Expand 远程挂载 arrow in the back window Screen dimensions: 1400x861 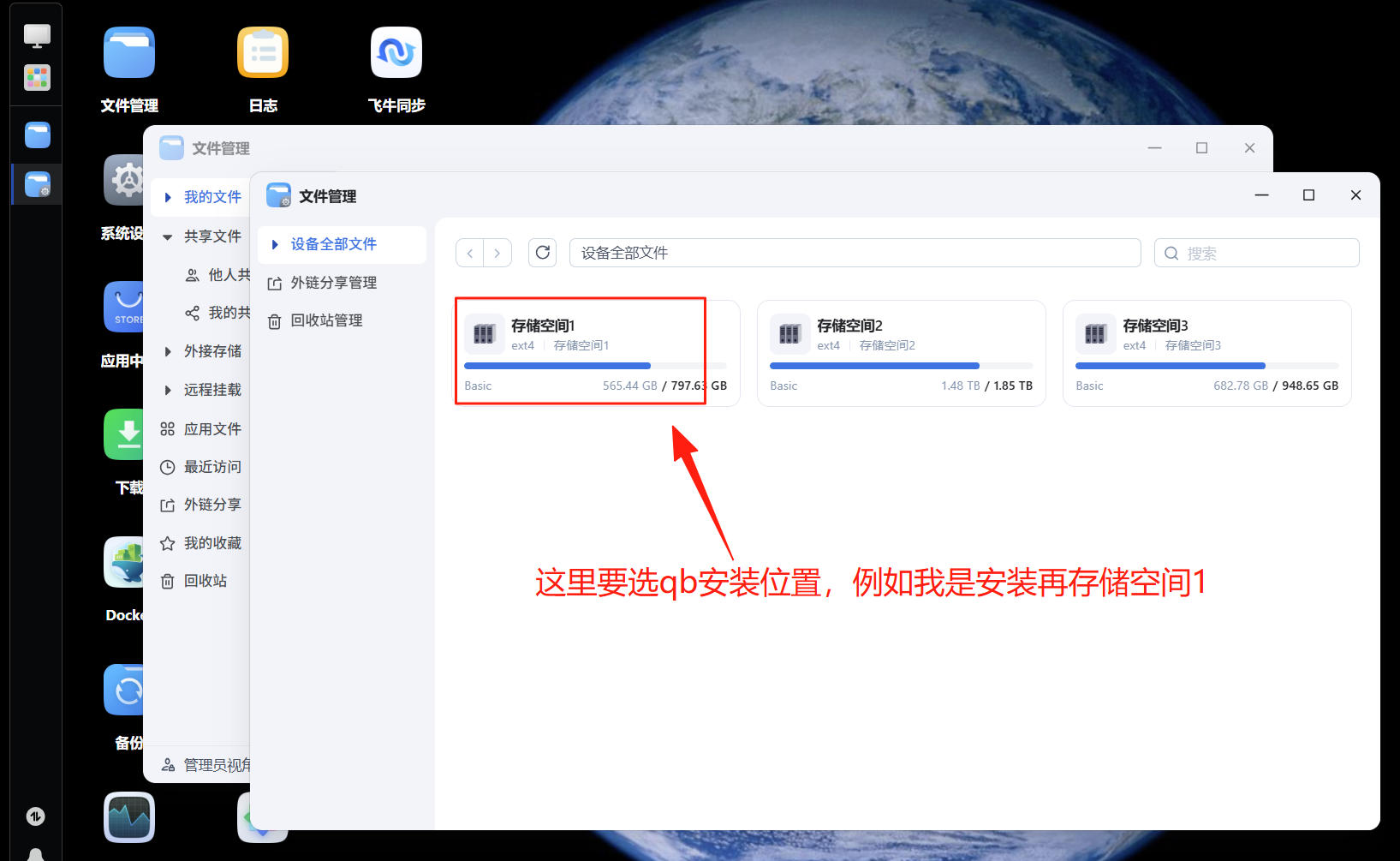168,390
